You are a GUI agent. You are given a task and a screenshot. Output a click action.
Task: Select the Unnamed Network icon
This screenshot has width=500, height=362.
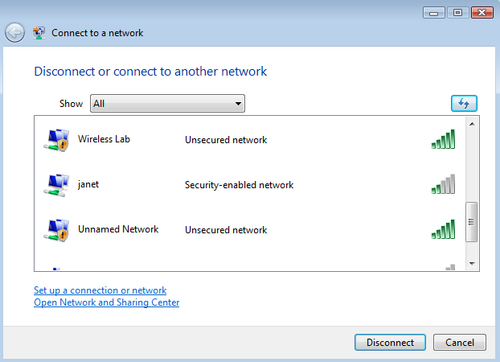pos(56,230)
